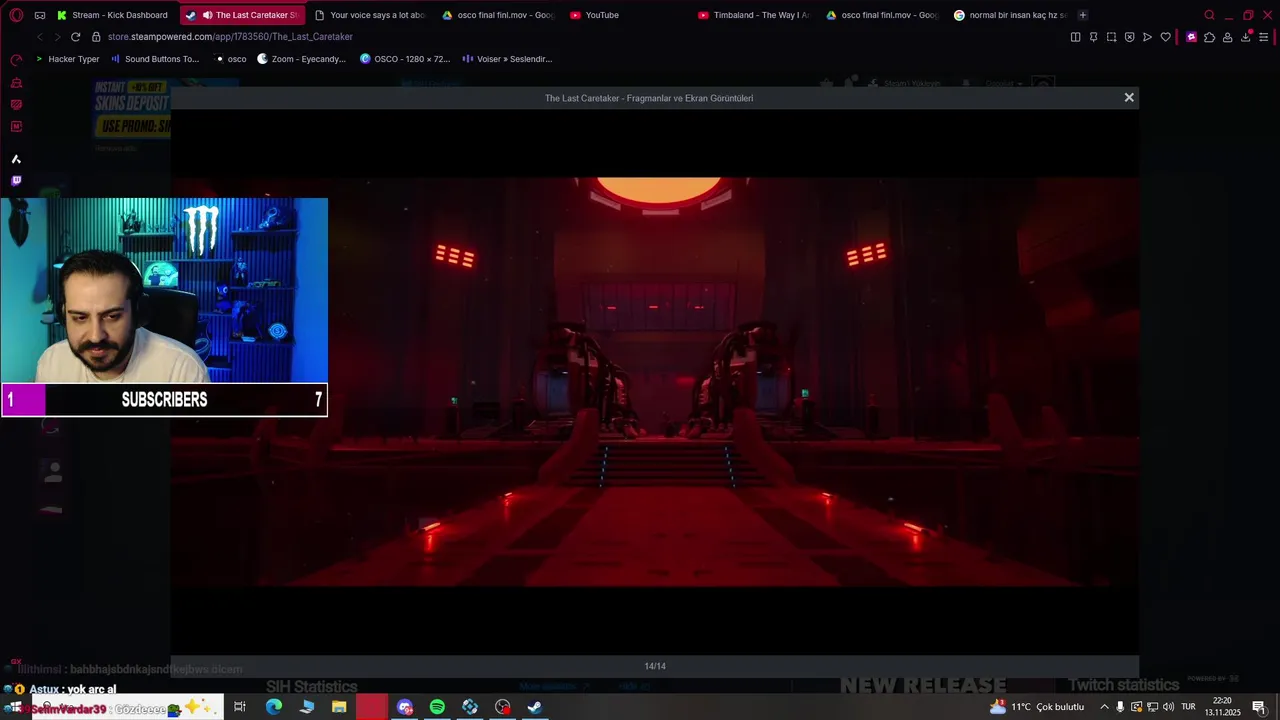1280x720 pixels.
Task: Switch to normal bir insan Google tab
Action: pos(1009,15)
